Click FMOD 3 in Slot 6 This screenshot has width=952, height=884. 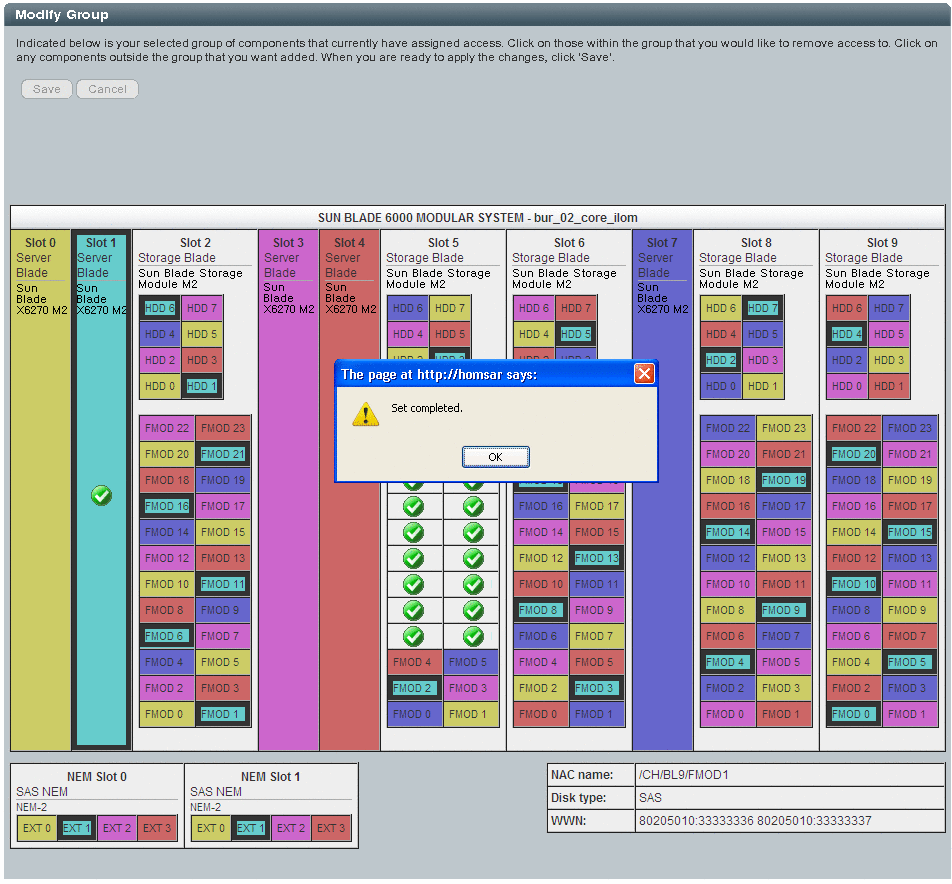pos(597,688)
